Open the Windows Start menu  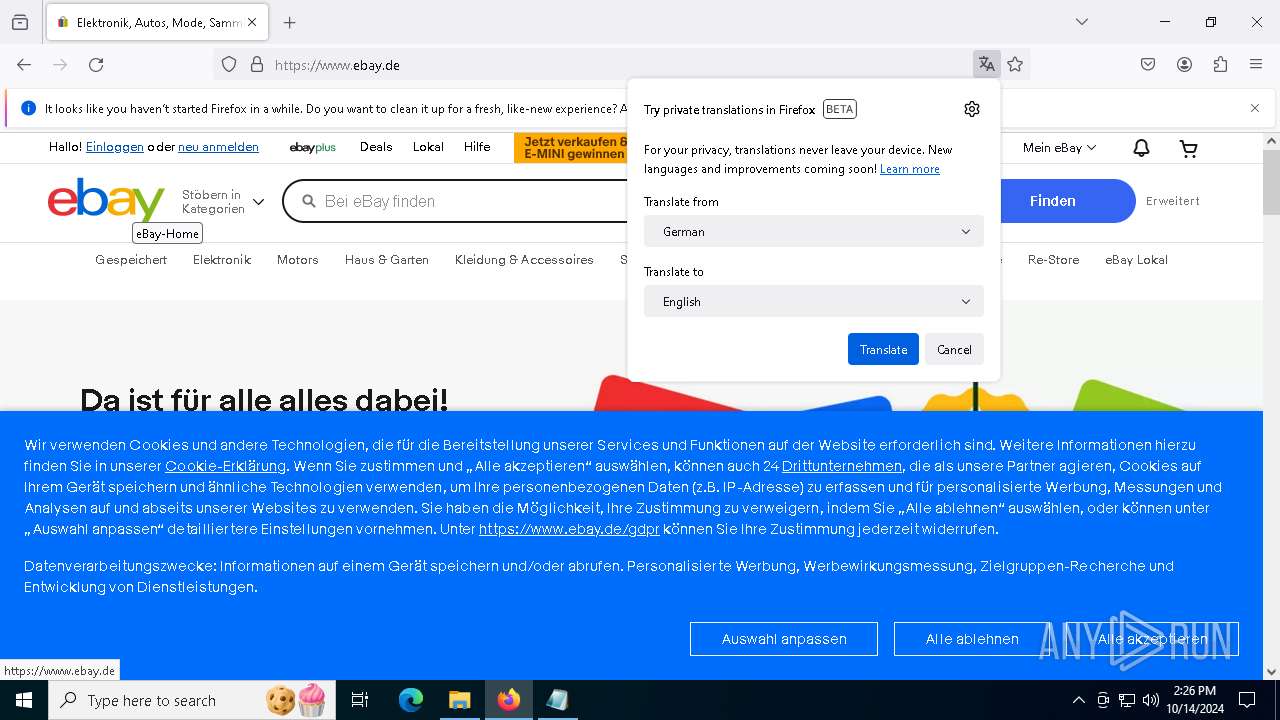24,700
